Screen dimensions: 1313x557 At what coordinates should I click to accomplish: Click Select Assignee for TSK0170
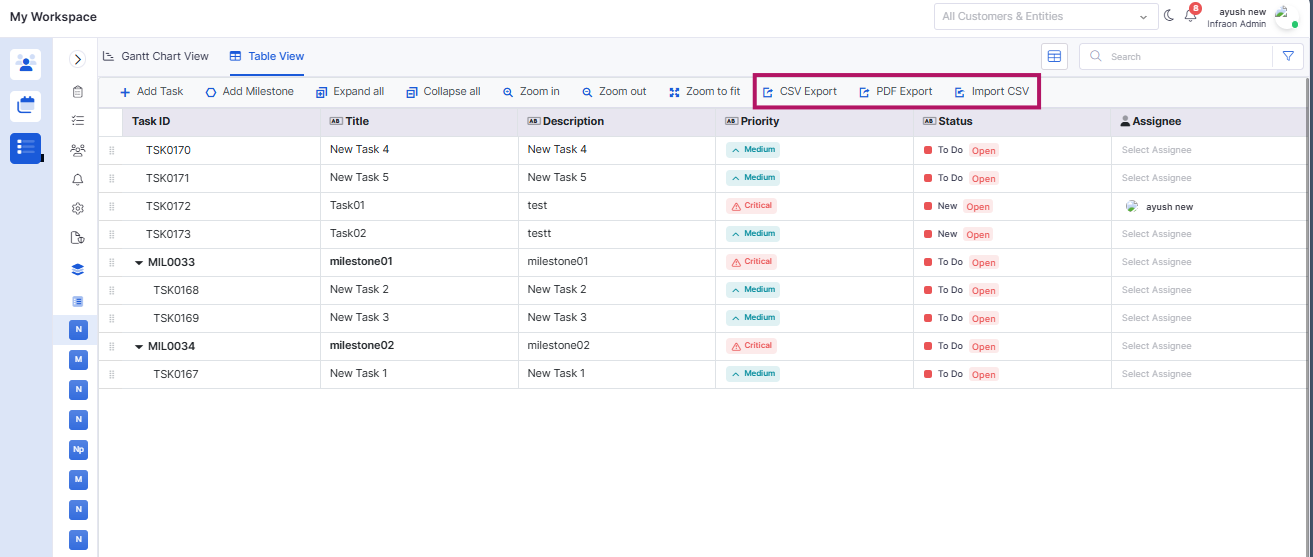coord(1156,150)
